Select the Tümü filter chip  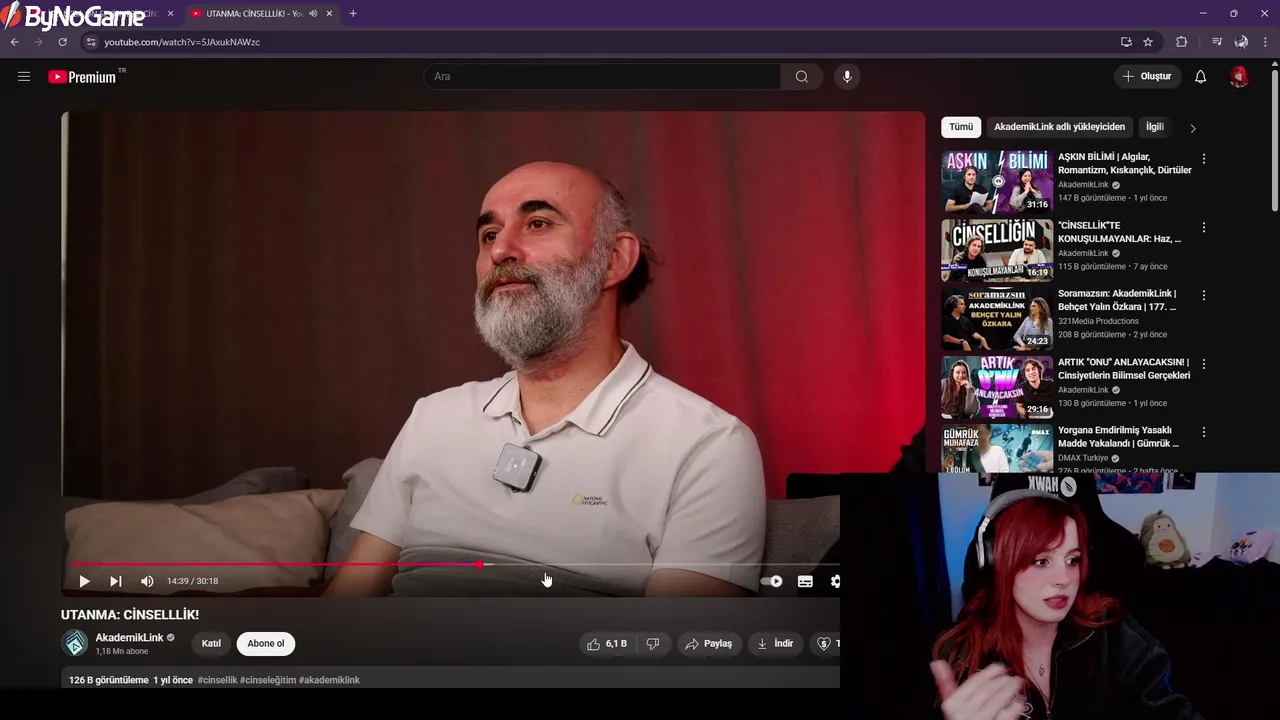[961, 127]
